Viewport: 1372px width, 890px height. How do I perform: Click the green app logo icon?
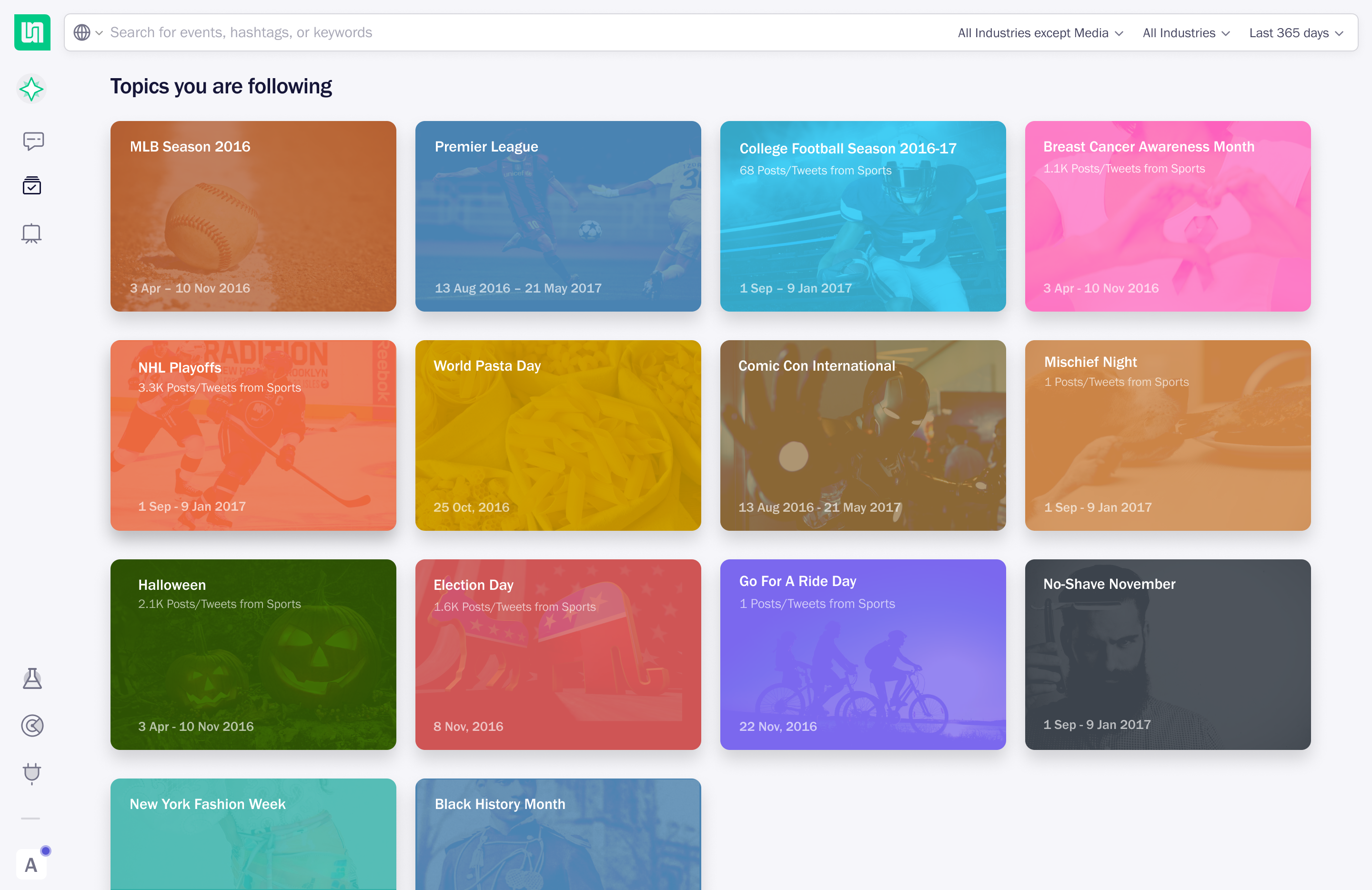pos(32,32)
